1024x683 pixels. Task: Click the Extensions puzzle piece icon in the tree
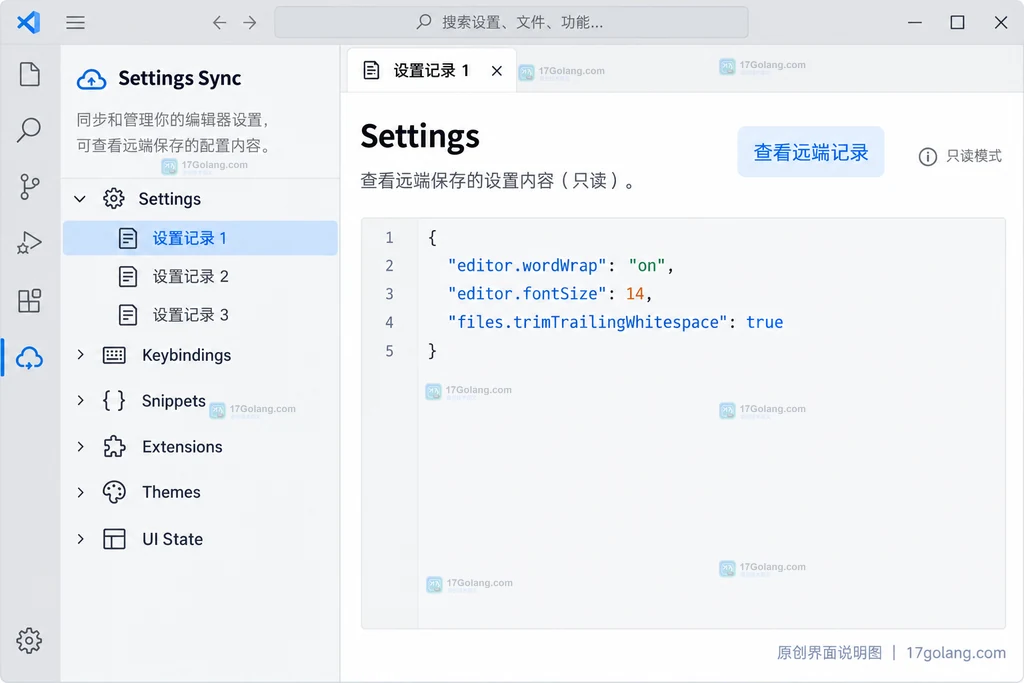(114, 447)
